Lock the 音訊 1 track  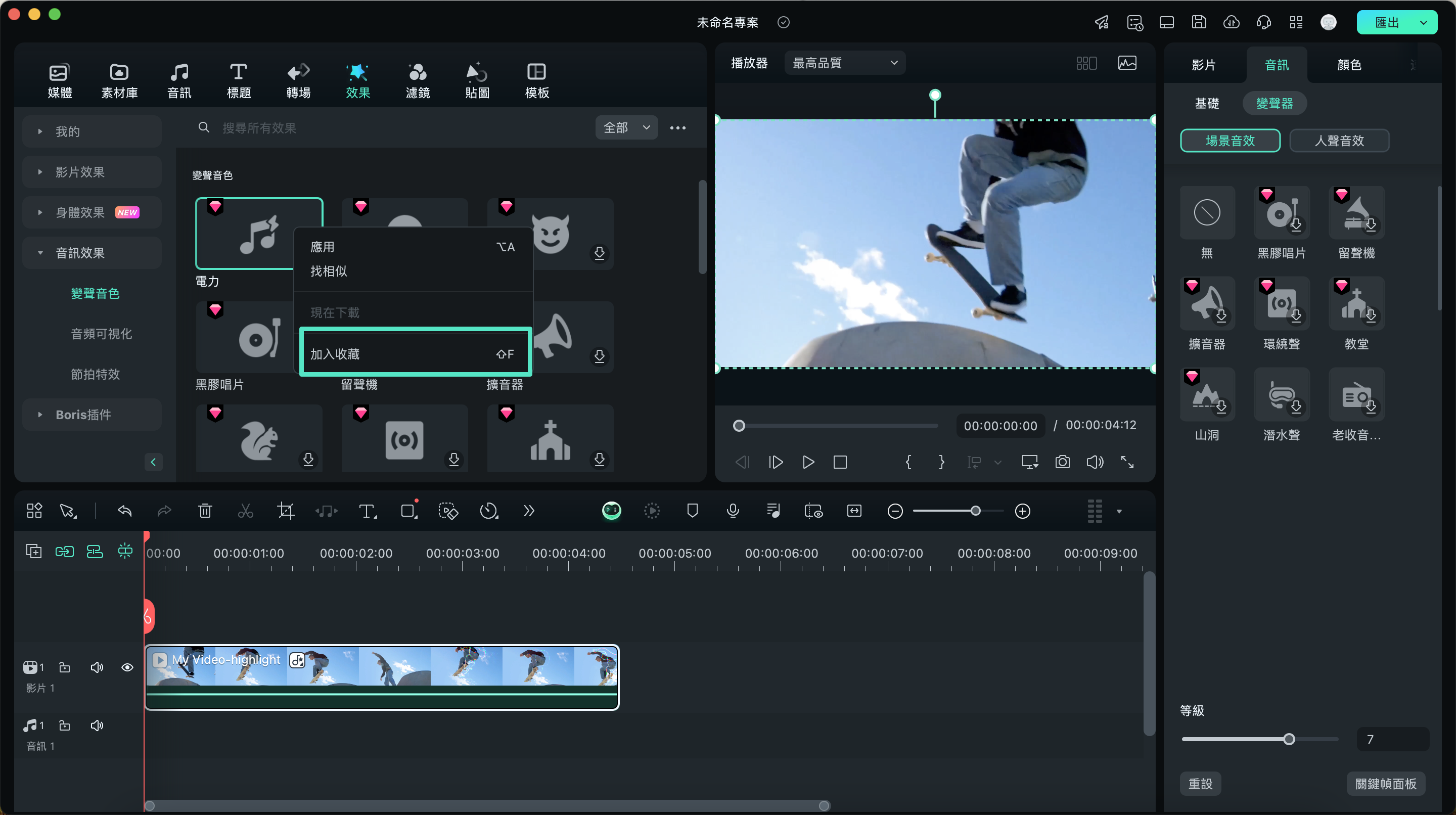(65, 725)
